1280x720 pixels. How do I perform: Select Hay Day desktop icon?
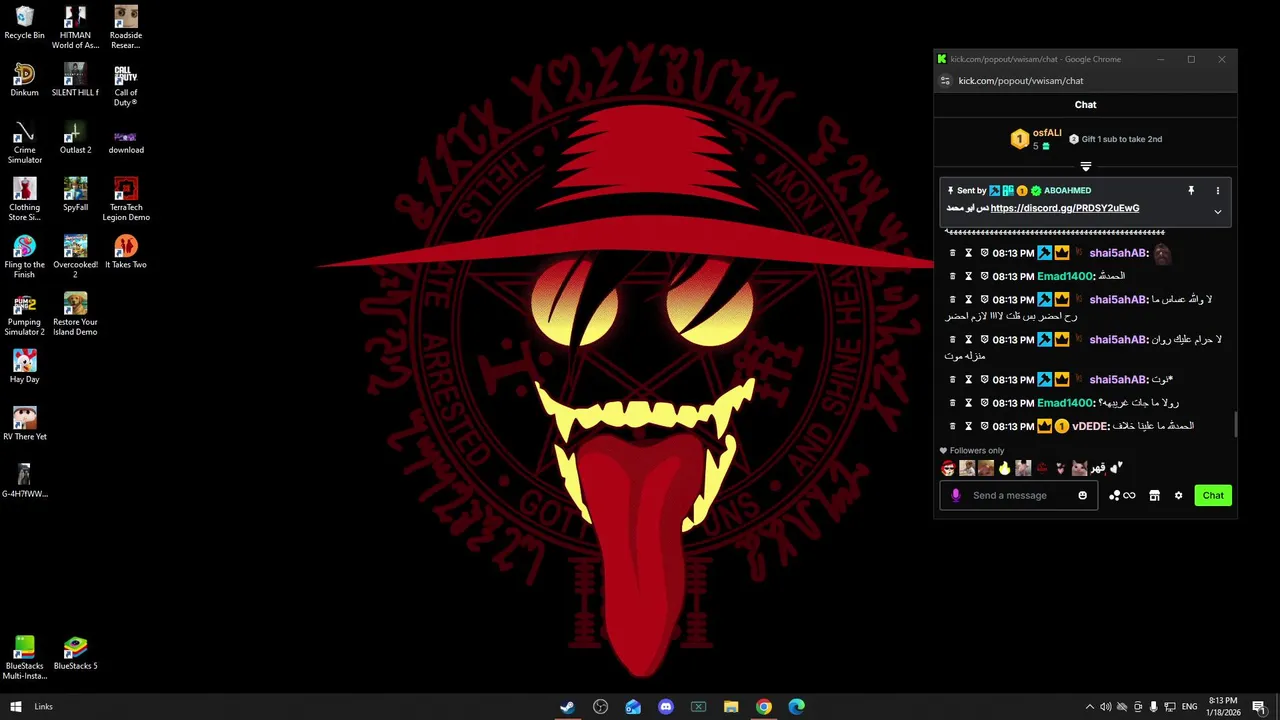[x=25, y=366]
